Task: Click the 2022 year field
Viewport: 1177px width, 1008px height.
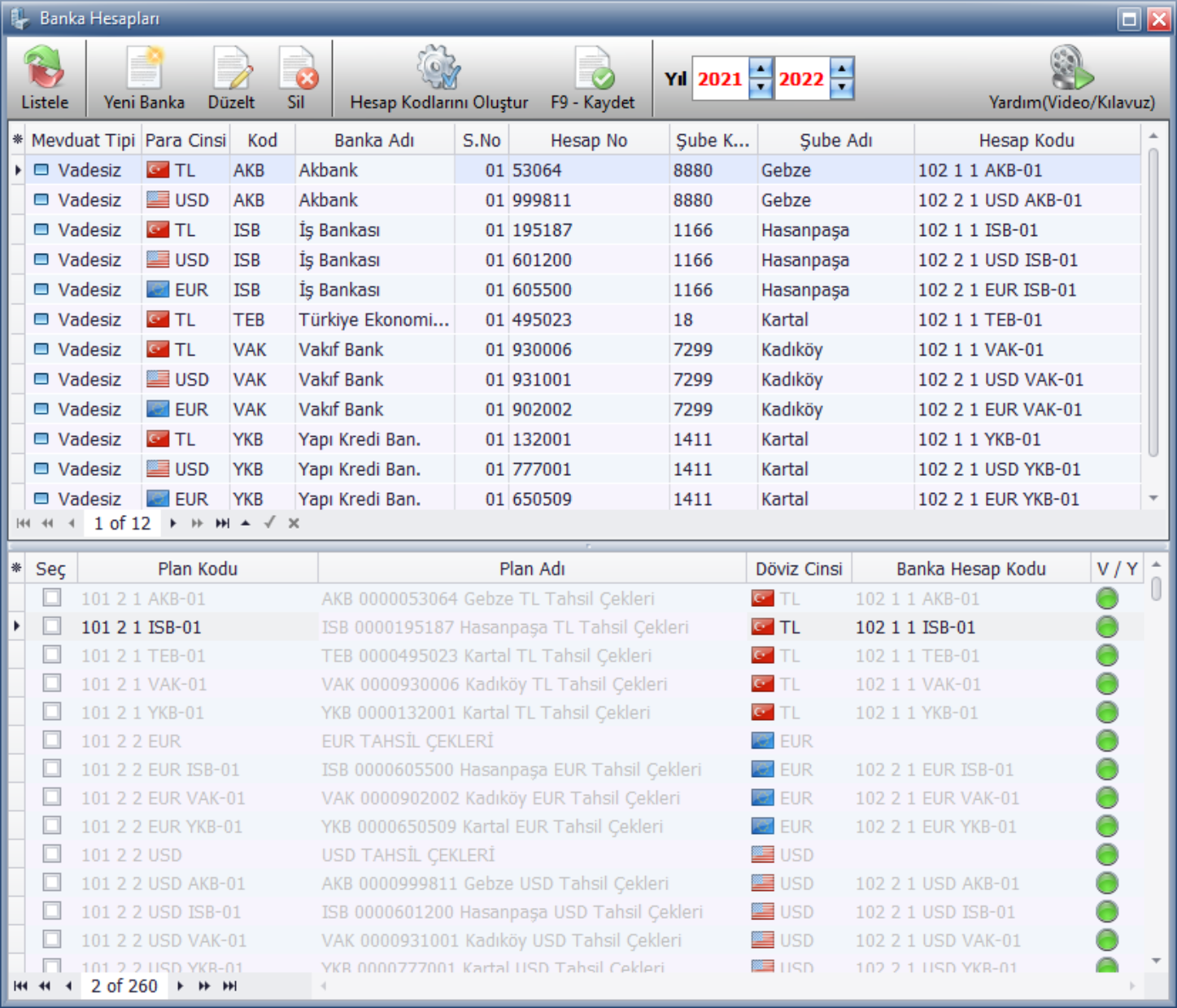Action: tap(802, 79)
